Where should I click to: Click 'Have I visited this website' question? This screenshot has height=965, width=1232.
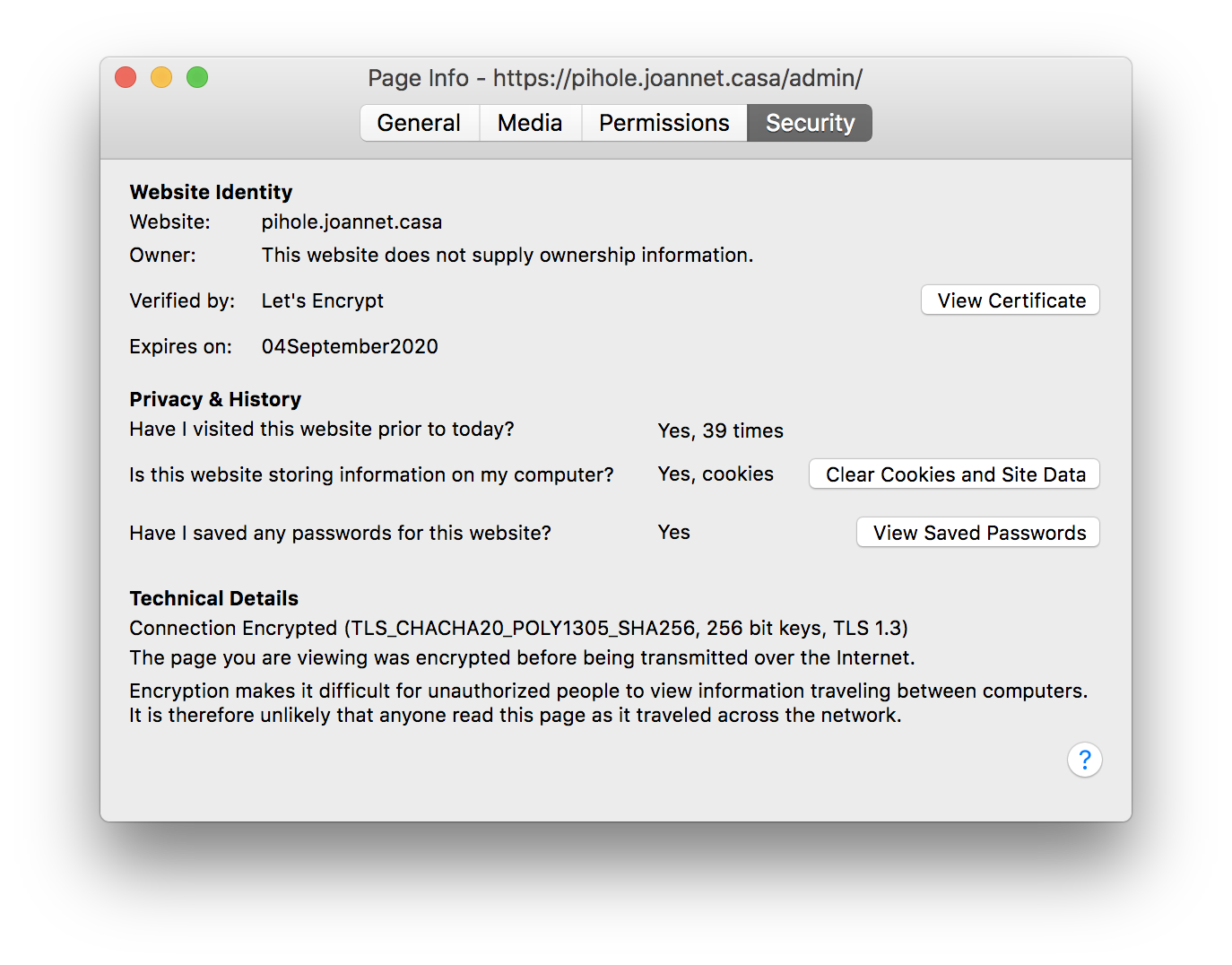click(322, 430)
